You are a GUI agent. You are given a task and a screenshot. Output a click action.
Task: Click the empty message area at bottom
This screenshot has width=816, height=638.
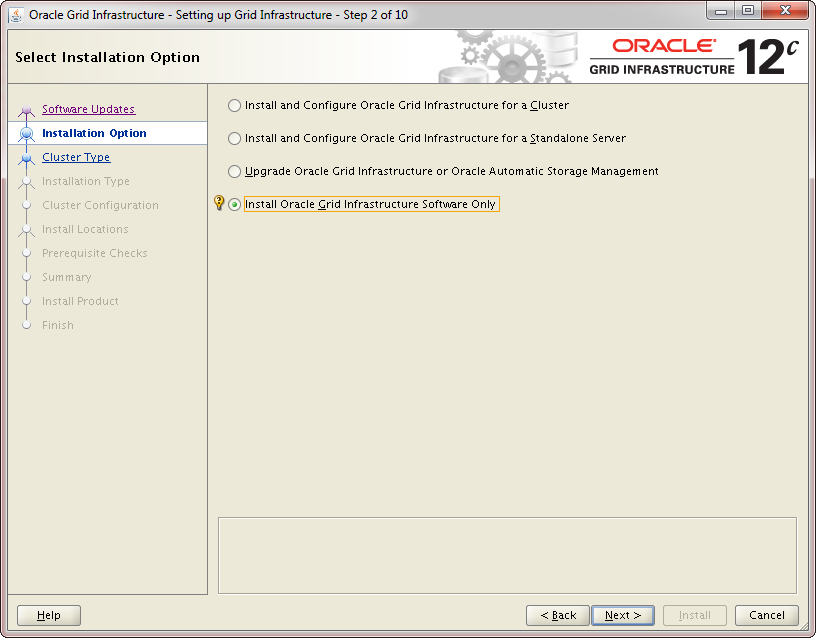[x=507, y=555]
